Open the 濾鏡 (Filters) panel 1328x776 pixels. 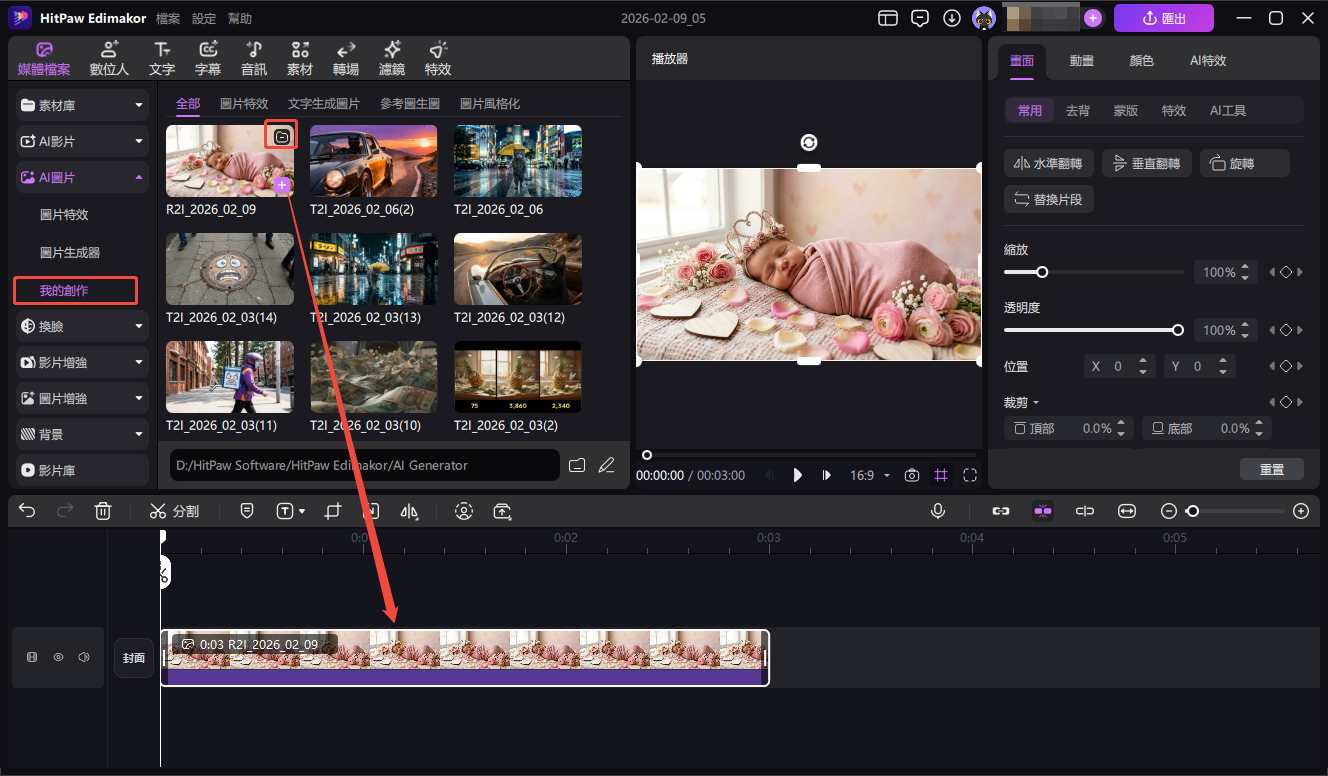(391, 57)
